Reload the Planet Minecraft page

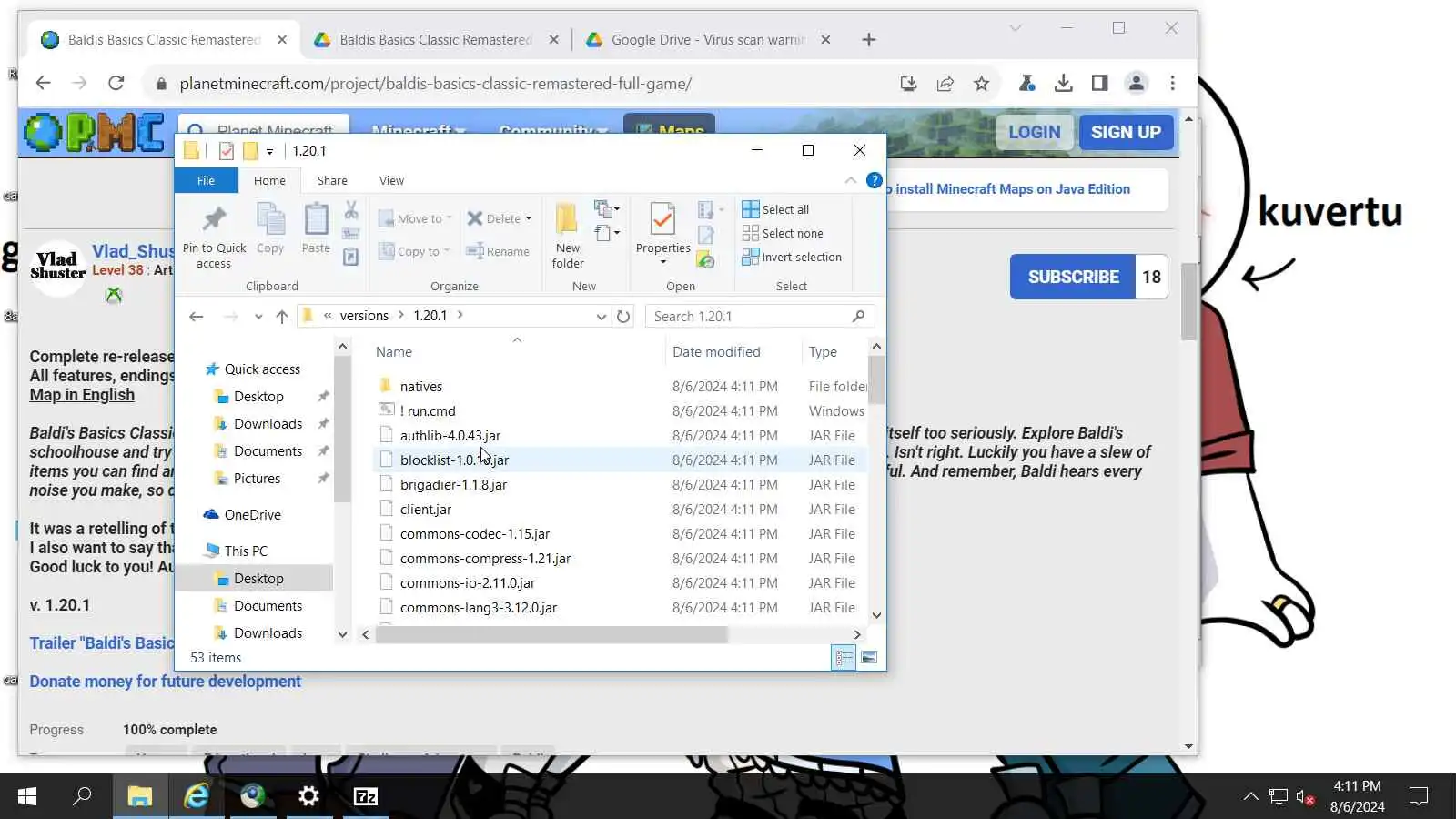click(x=116, y=84)
